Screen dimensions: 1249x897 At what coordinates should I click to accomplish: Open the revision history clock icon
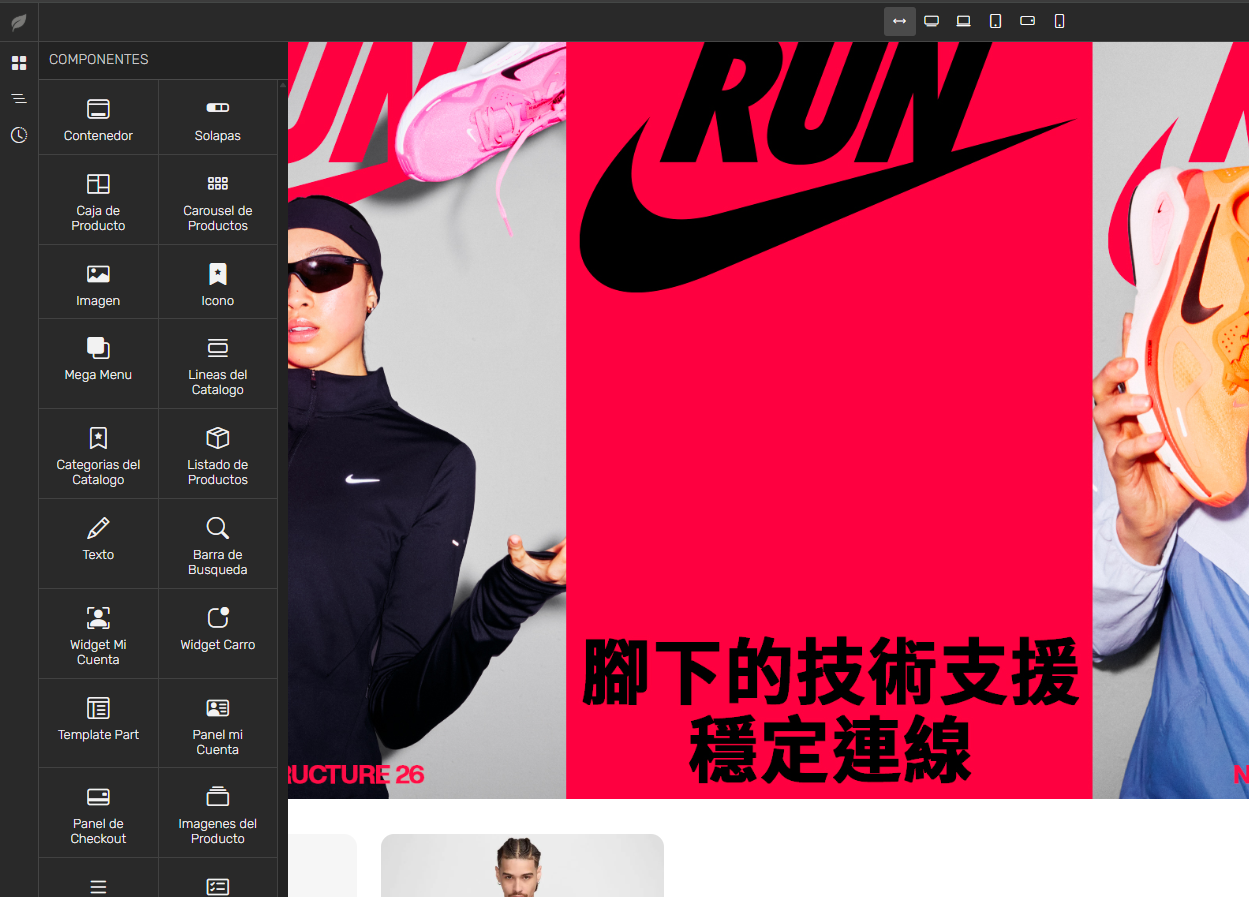[18, 135]
